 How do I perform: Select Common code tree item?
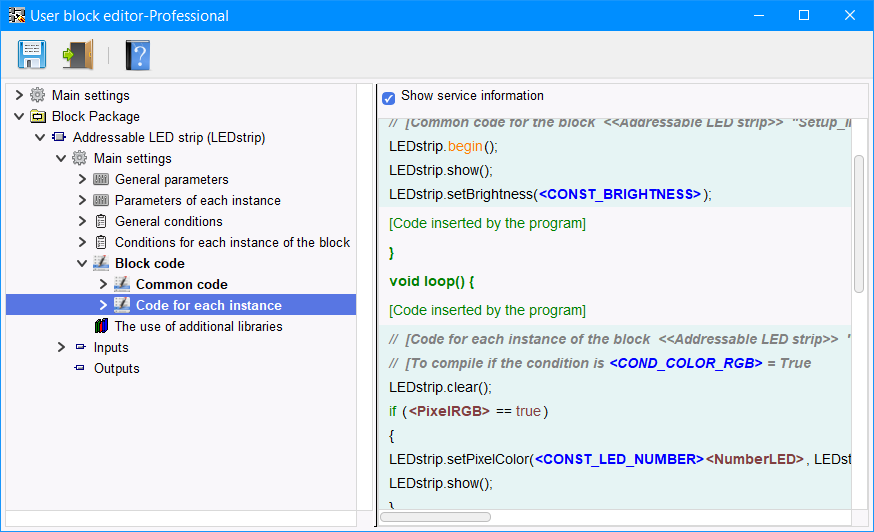[181, 285]
